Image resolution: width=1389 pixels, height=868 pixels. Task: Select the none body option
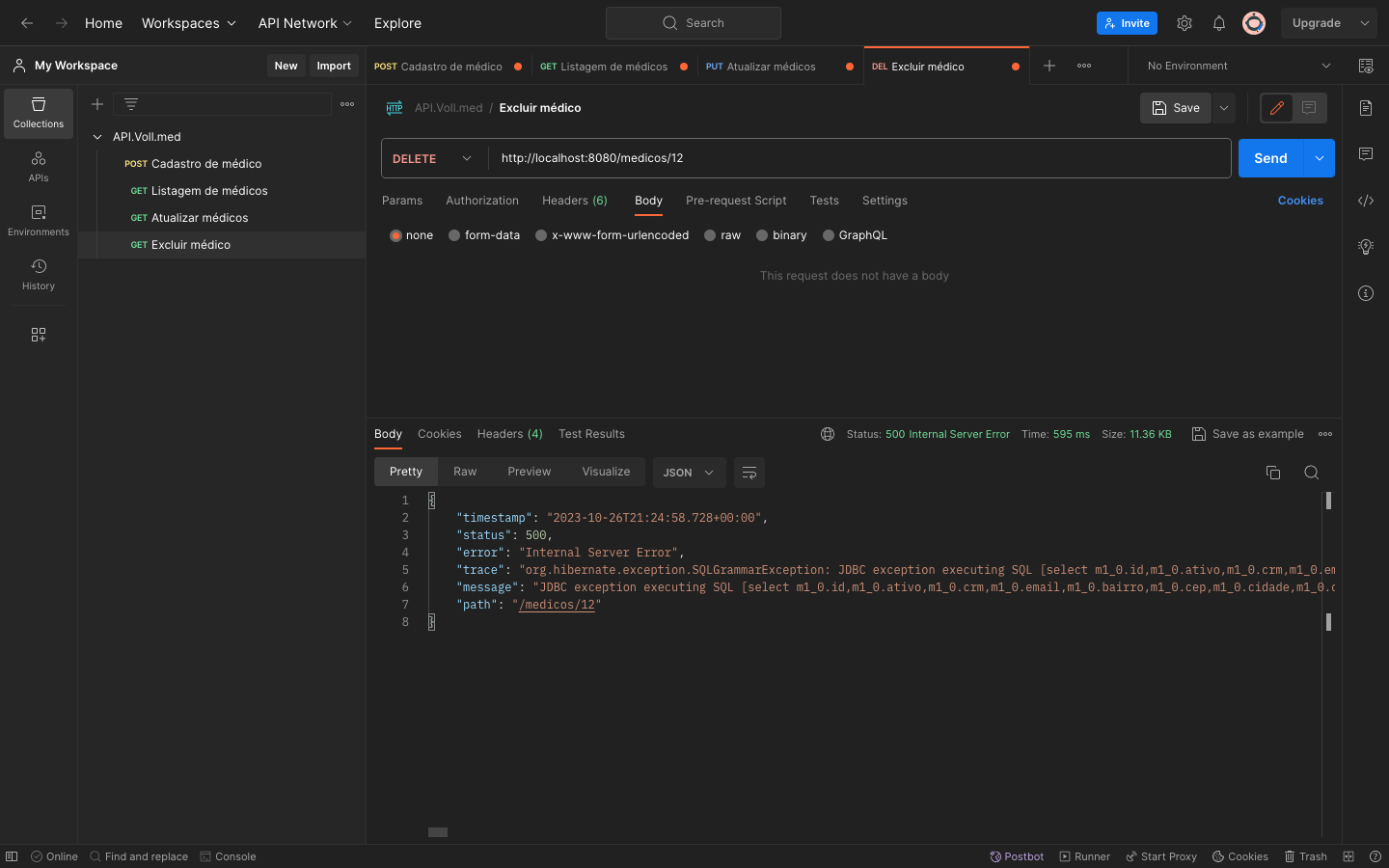coord(395,235)
